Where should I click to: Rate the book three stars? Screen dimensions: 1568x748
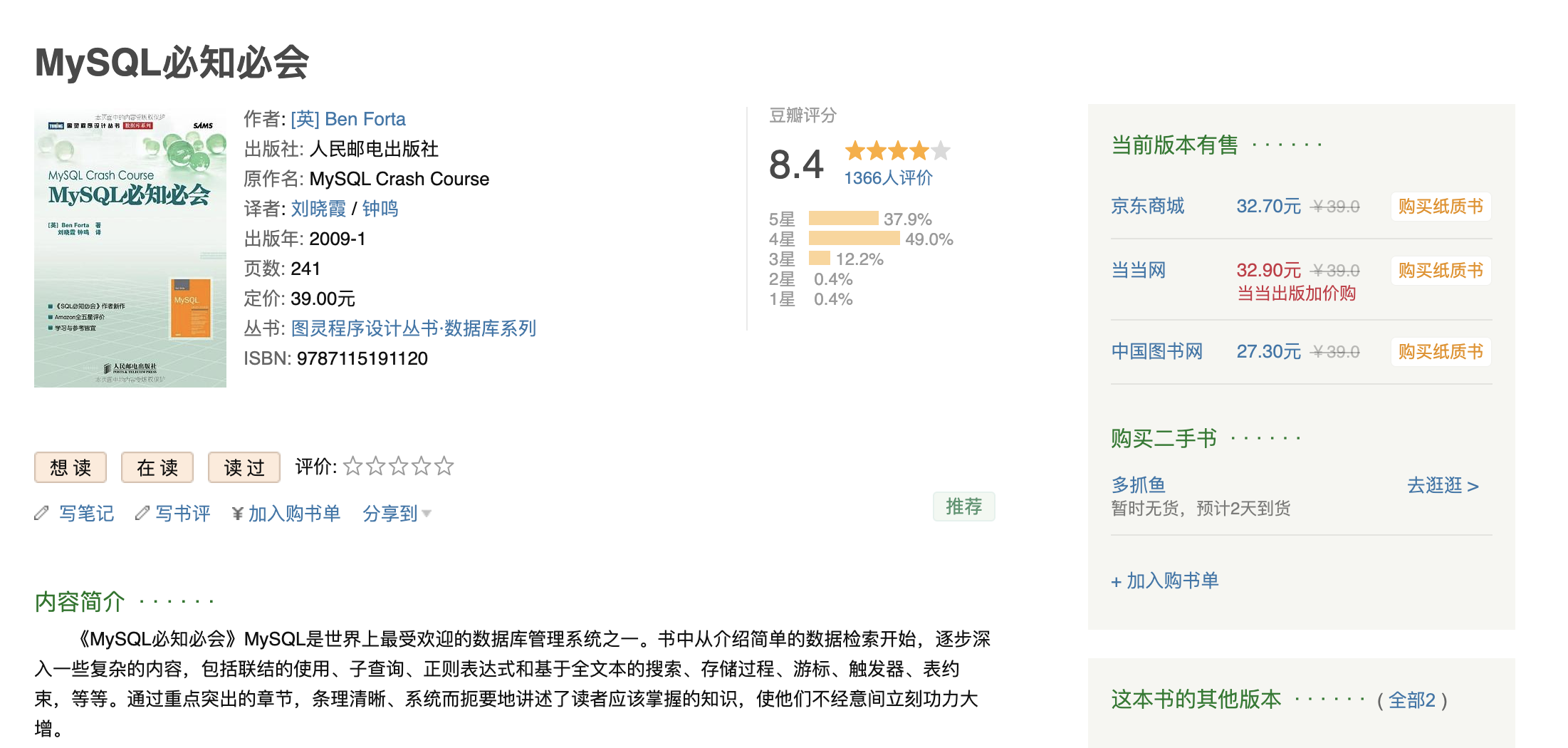[398, 467]
